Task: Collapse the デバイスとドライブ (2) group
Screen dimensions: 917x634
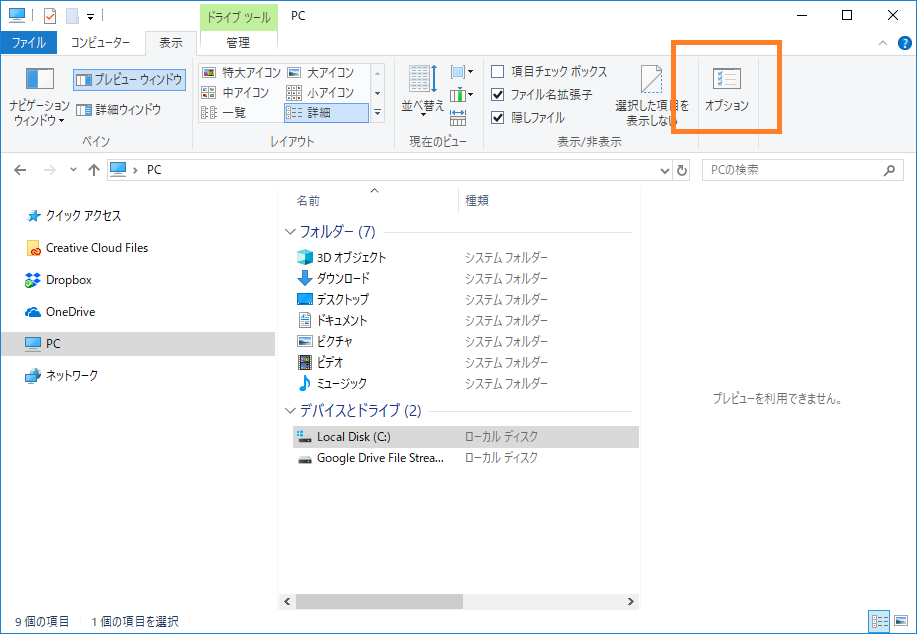Action: [290, 411]
